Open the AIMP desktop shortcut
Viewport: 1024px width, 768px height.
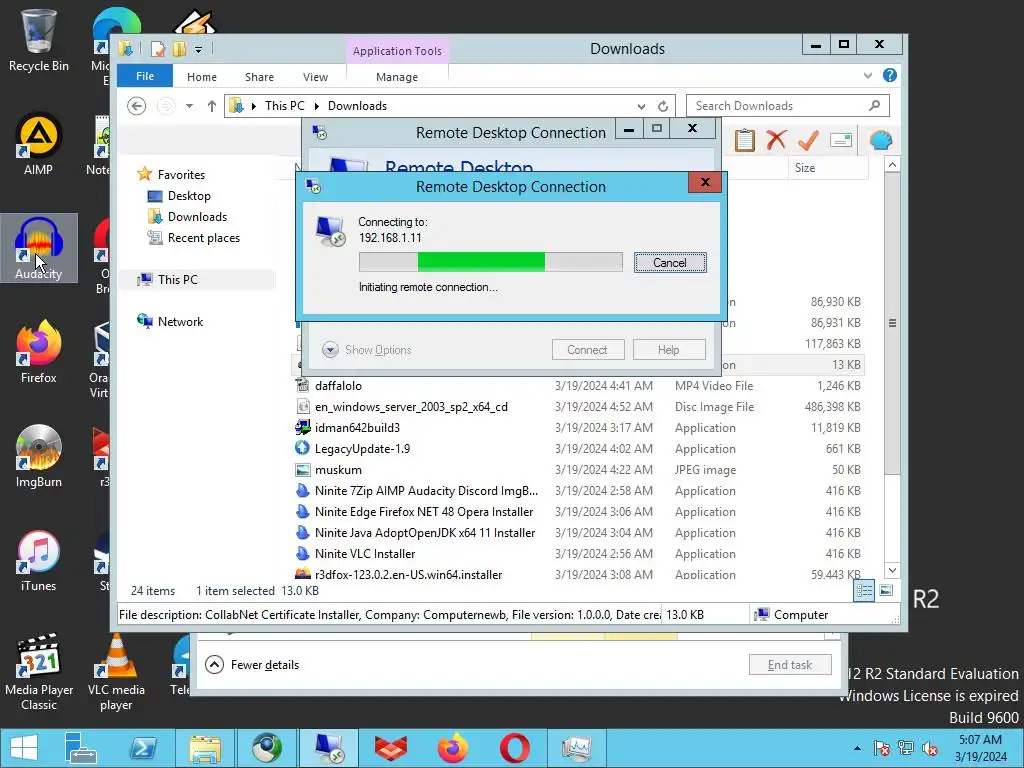point(39,144)
